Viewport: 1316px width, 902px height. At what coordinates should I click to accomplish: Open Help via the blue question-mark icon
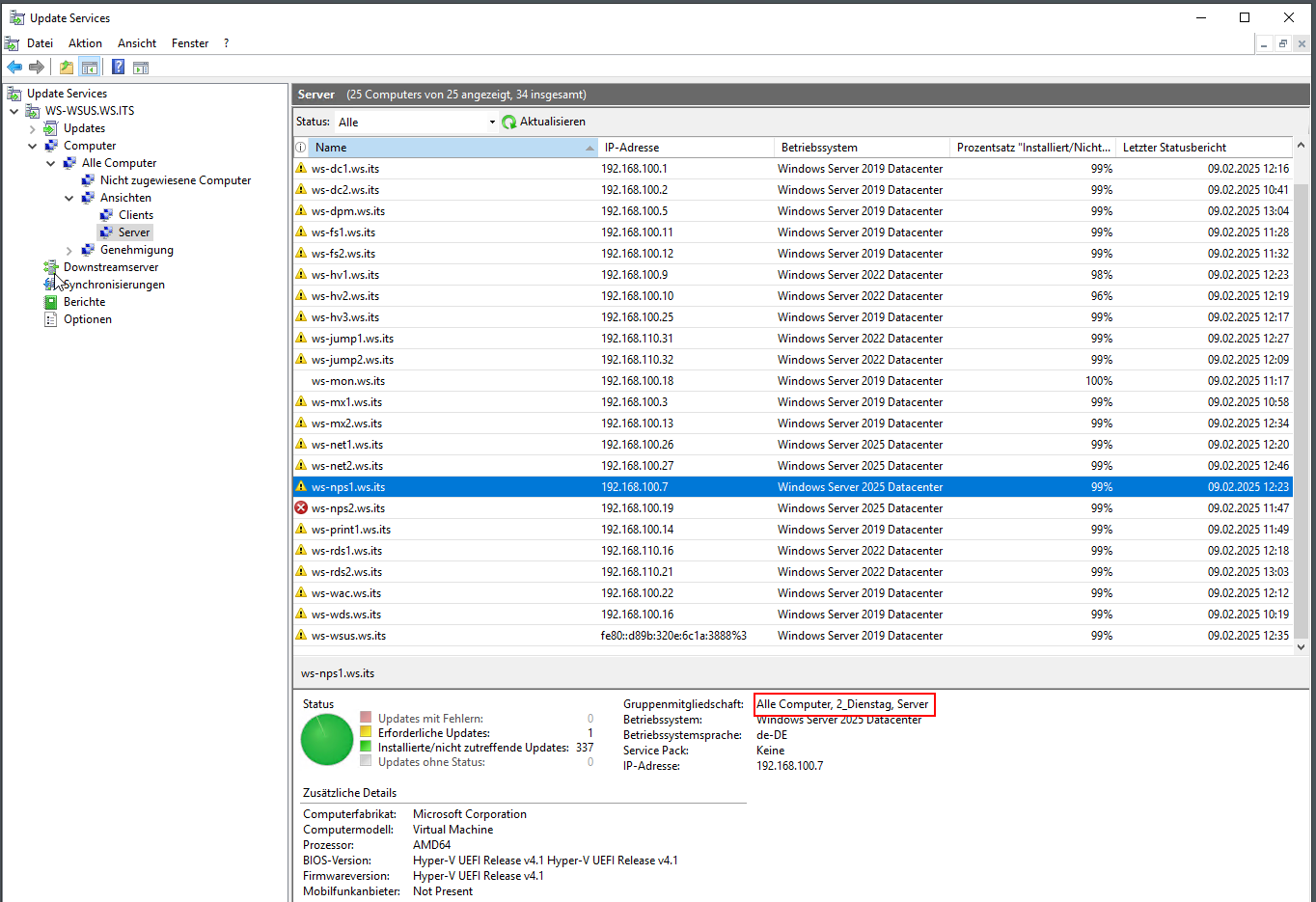[x=118, y=68]
